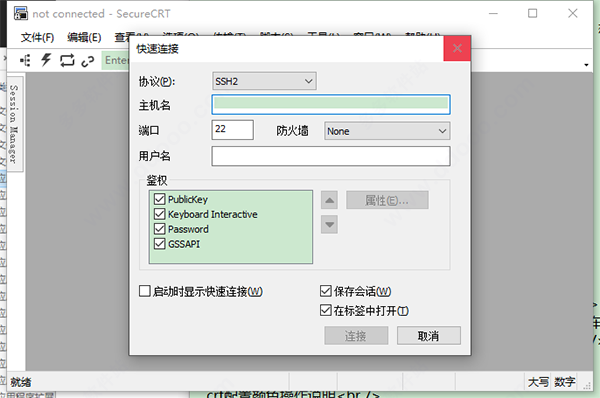Focus the 用户名 input field
The width and height of the screenshot is (600, 398).
[x=331, y=156]
